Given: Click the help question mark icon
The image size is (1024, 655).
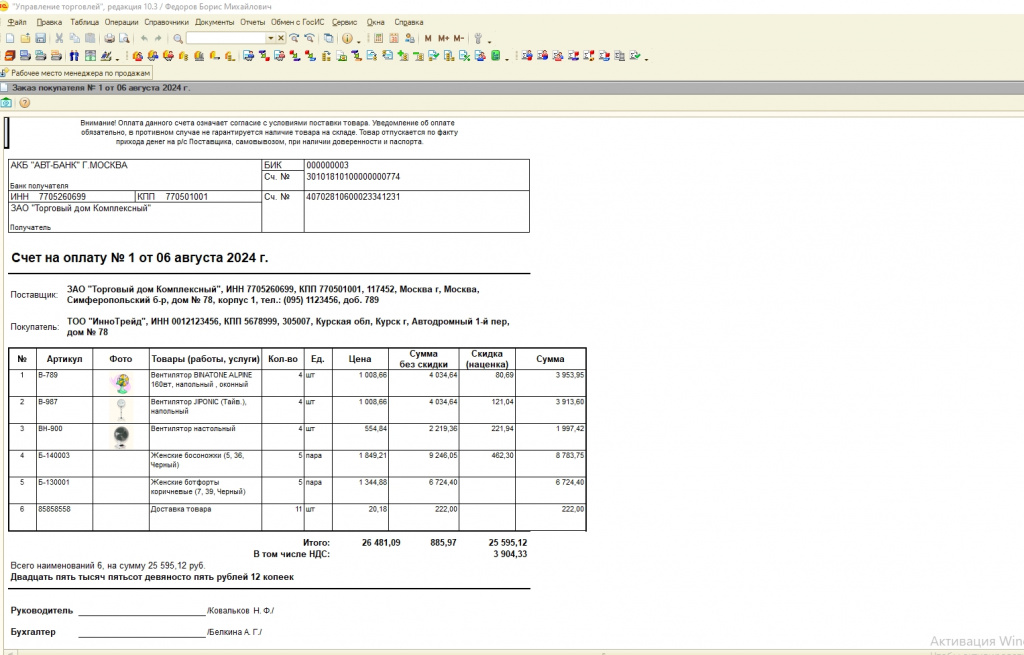Looking at the screenshot, I should [24, 102].
